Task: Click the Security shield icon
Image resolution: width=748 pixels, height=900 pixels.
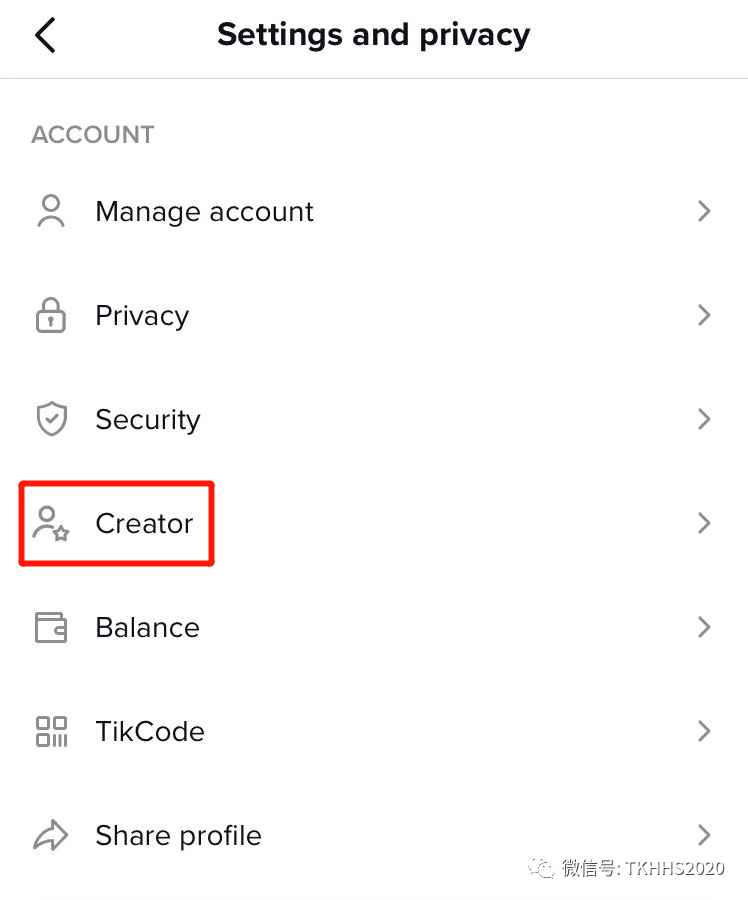Action: point(50,420)
